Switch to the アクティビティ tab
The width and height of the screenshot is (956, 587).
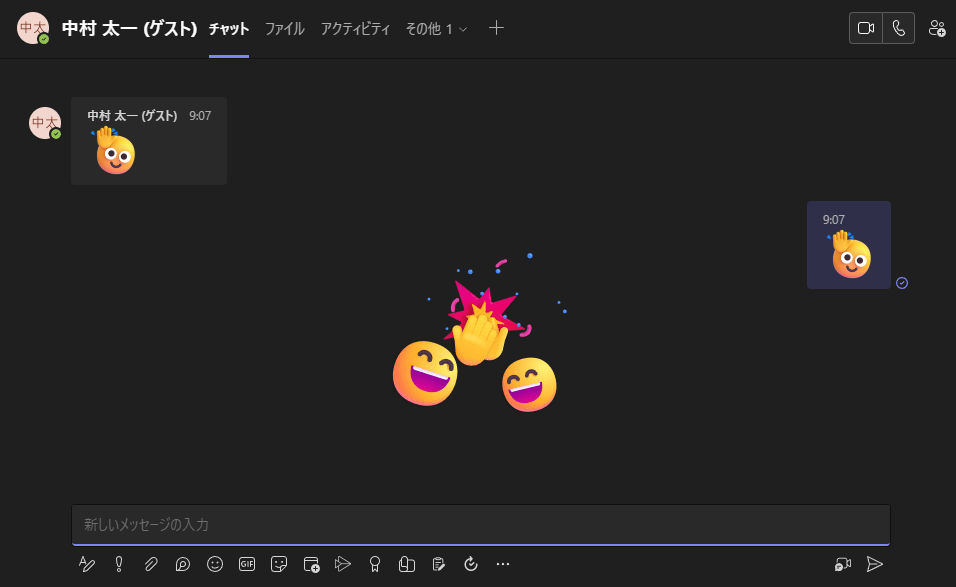coord(355,29)
